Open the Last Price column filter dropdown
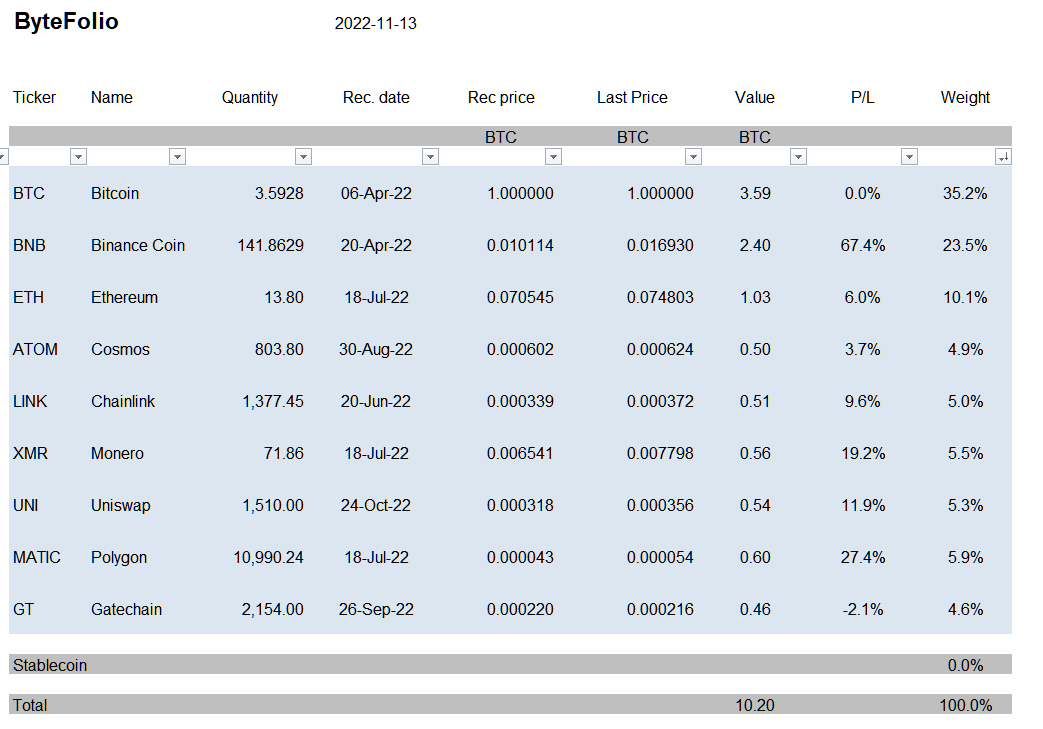The height and width of the screenshot is (729, 1043). coord(693,157)
